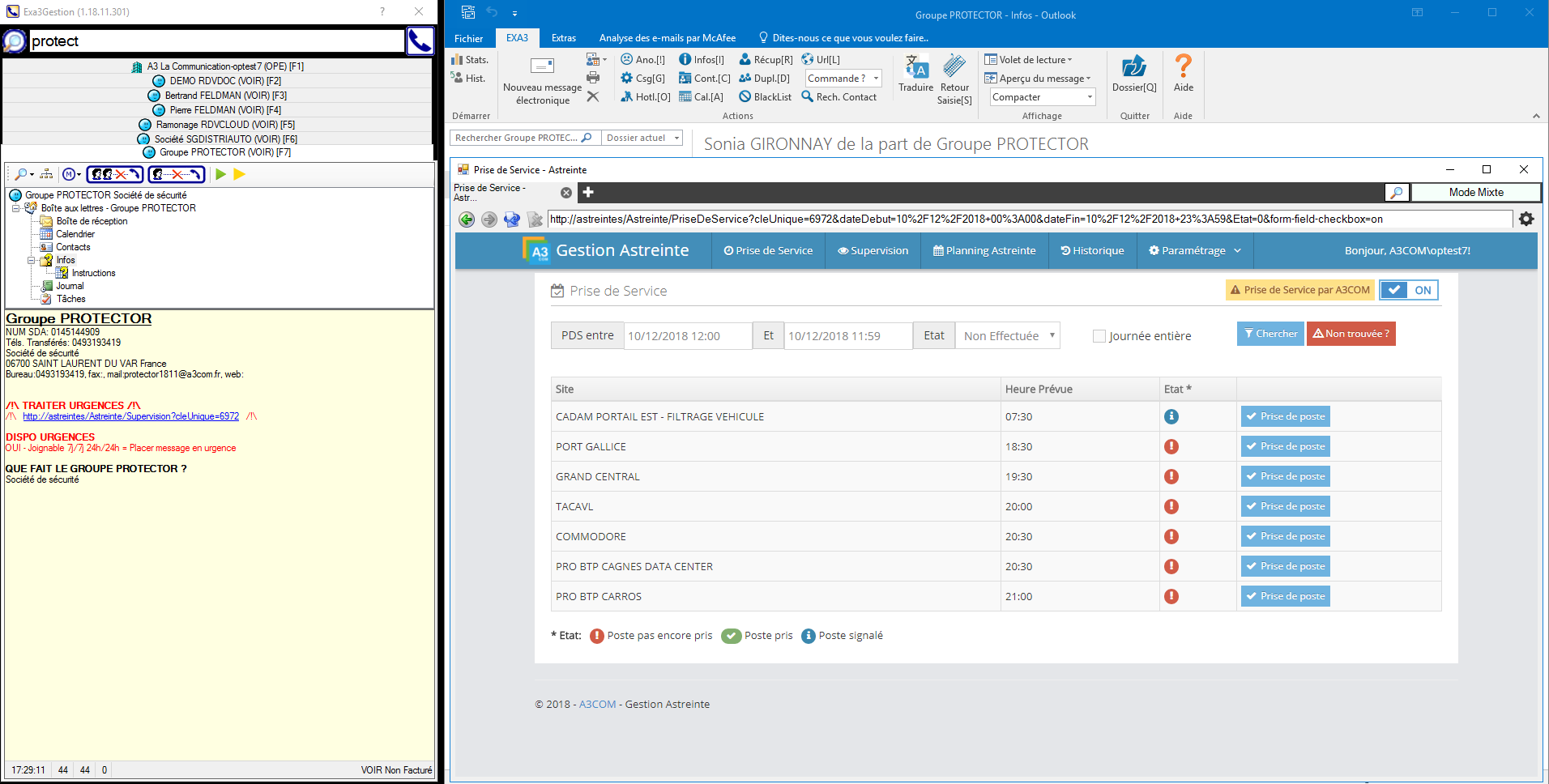The height and width of the screenshot is (784, 1549).
Task: Go back in the embedded browser
Action: (x=467, y=219)
